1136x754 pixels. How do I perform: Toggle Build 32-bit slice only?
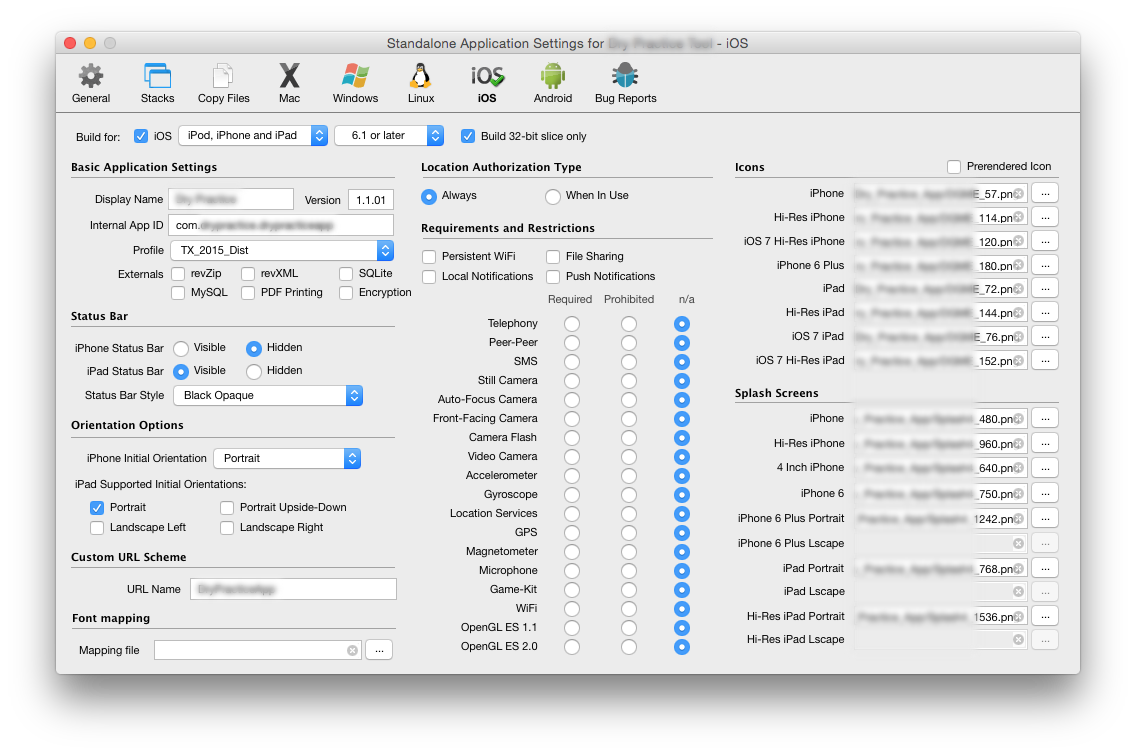point(467,136)
